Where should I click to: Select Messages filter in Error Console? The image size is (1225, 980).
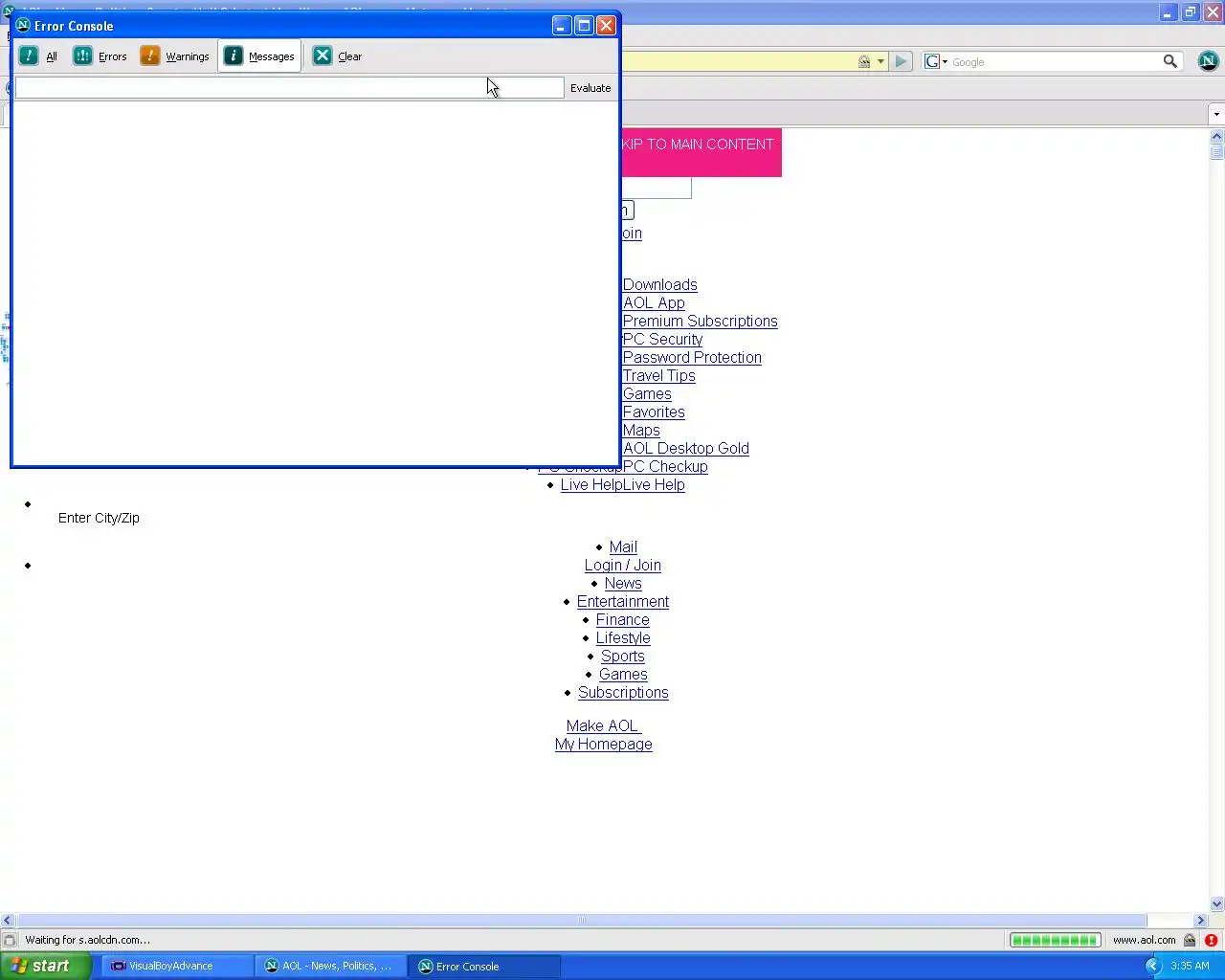pyautogui.click(x=260, y=56)
